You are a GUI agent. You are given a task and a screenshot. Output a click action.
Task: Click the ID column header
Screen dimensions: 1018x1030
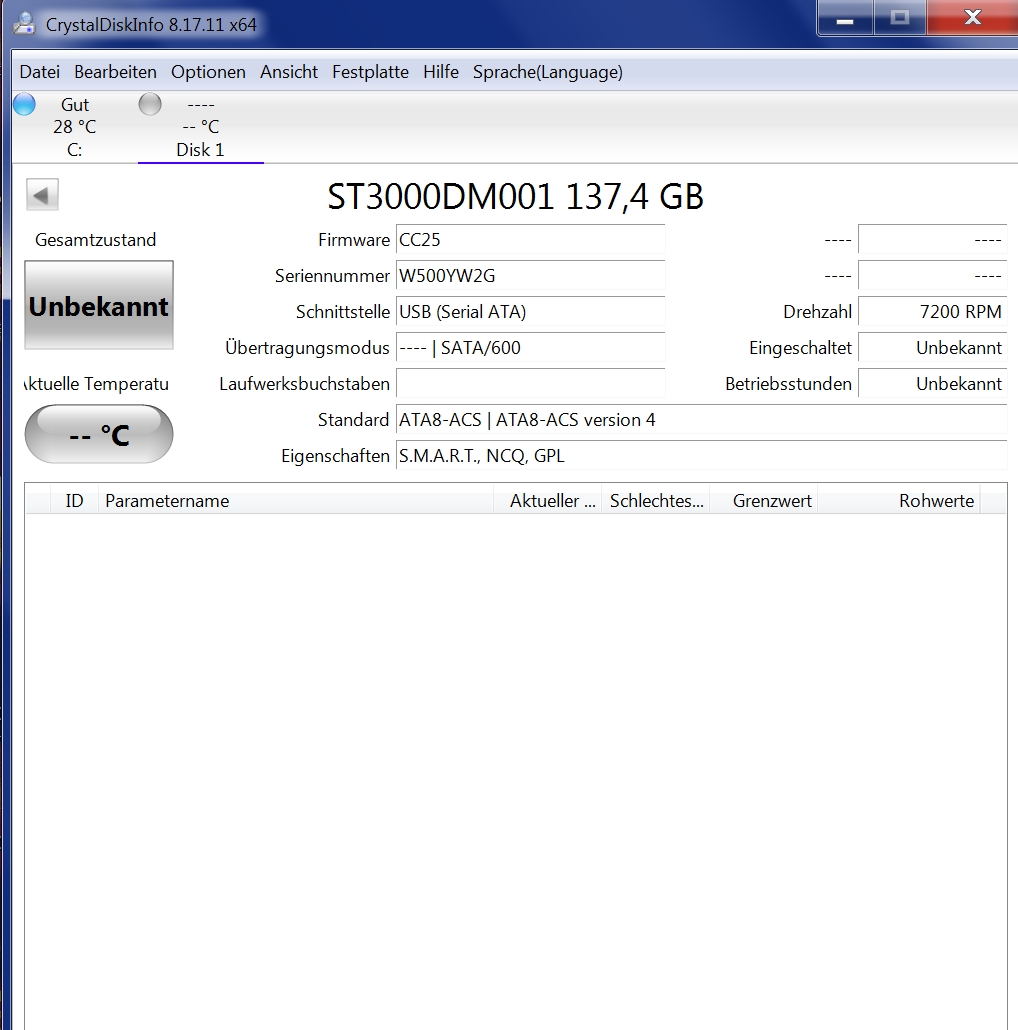pyautogui.click(x=74, y=501)
